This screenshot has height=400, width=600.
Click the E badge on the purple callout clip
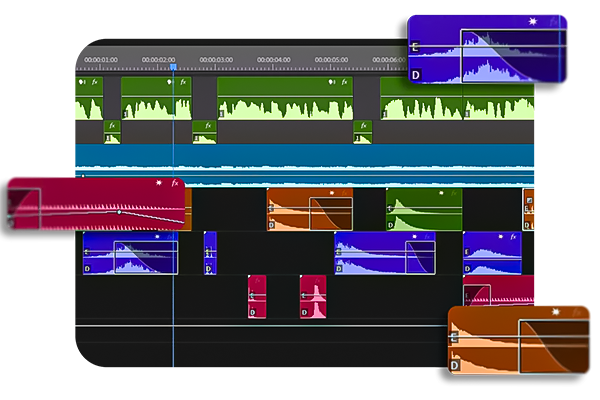(416, 46)
